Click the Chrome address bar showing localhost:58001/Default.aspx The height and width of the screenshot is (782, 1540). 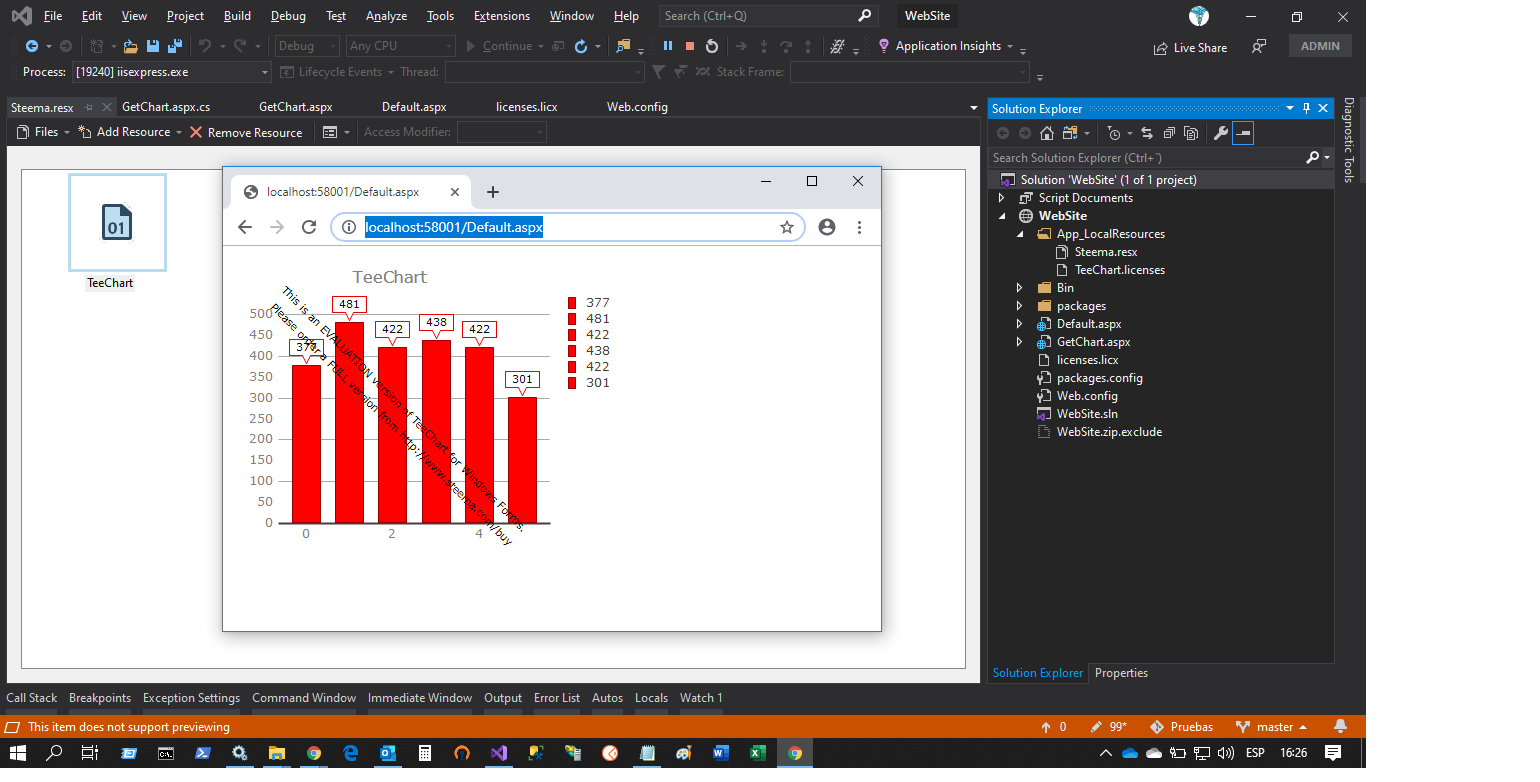pyautogui.click(x=568, y=227)
